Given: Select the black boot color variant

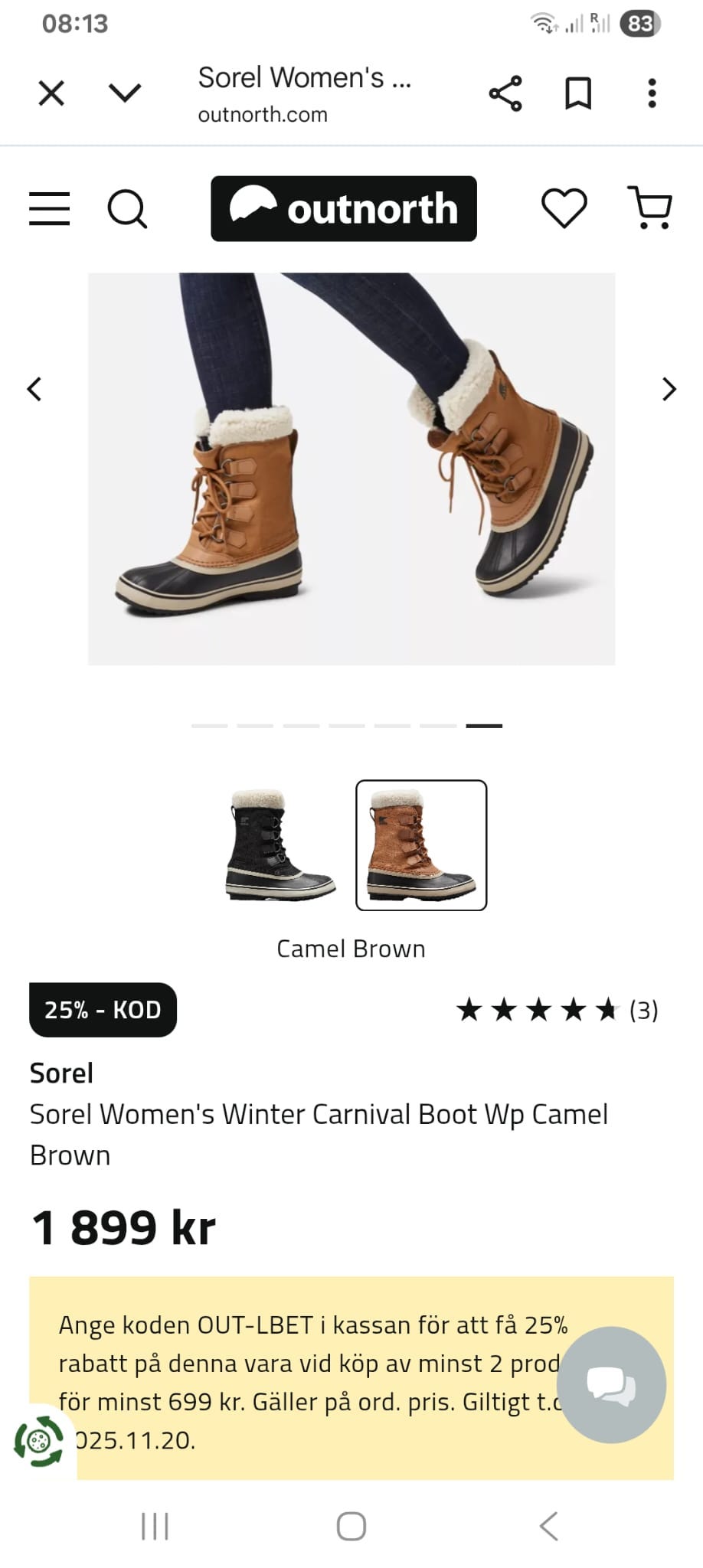Looking at the screenshot, I should point(281,845).
